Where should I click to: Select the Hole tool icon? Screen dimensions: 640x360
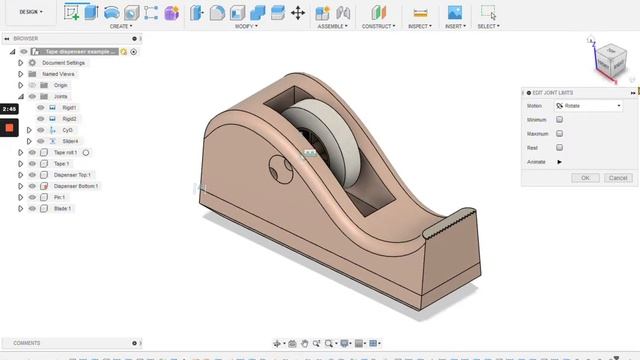point(131,13)
